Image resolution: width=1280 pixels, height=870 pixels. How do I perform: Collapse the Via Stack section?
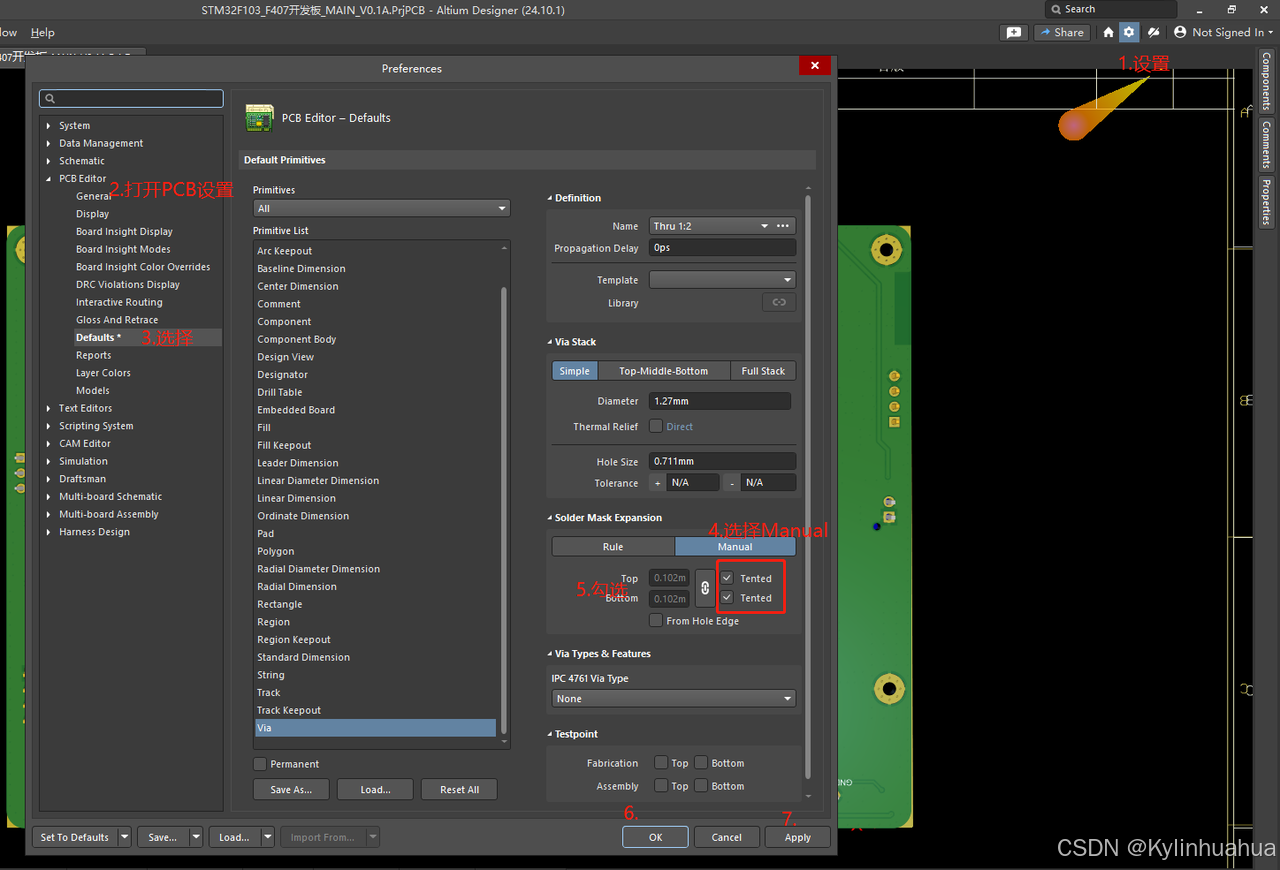[x=550, y=342]
